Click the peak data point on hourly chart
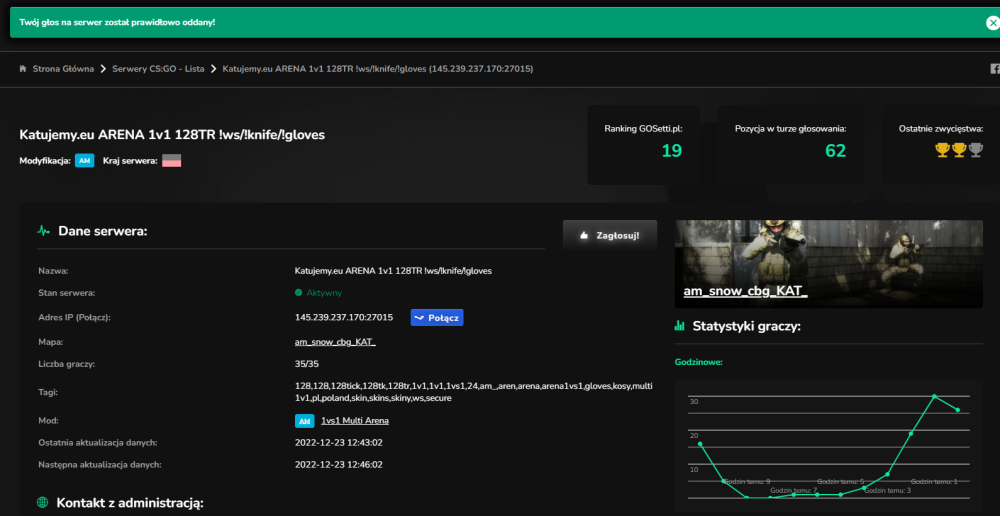This screenshot has height=516, width=1000. pyautogui.click(x=934, y=396)
